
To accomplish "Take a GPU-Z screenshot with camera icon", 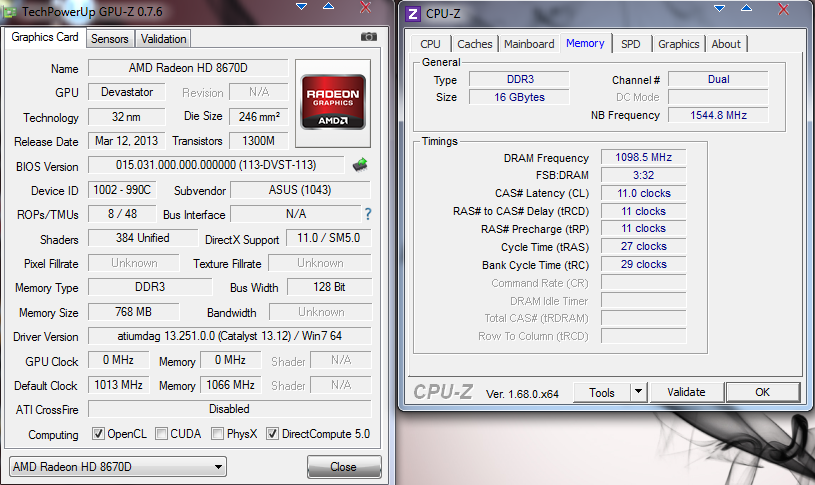I will tap(369, 37).
